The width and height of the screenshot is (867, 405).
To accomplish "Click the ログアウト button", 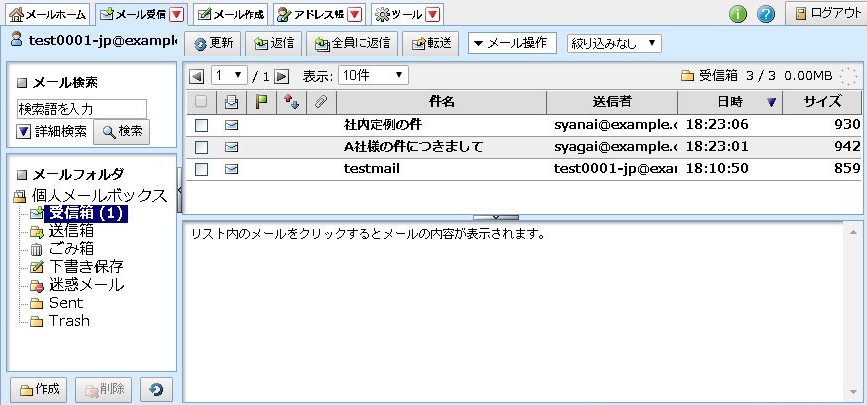I will pos(824,14).
